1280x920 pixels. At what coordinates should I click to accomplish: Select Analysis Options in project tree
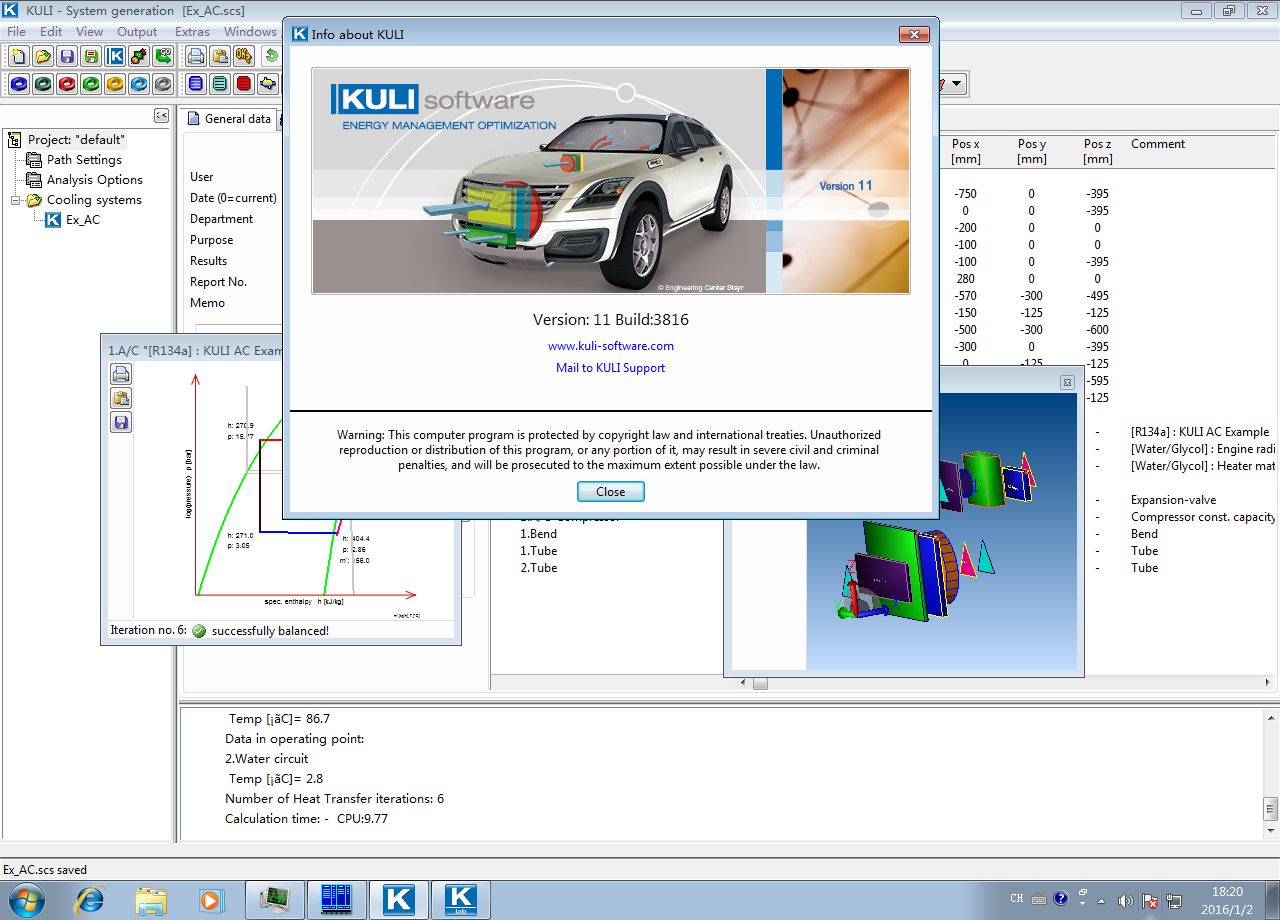tap(95, 180)
